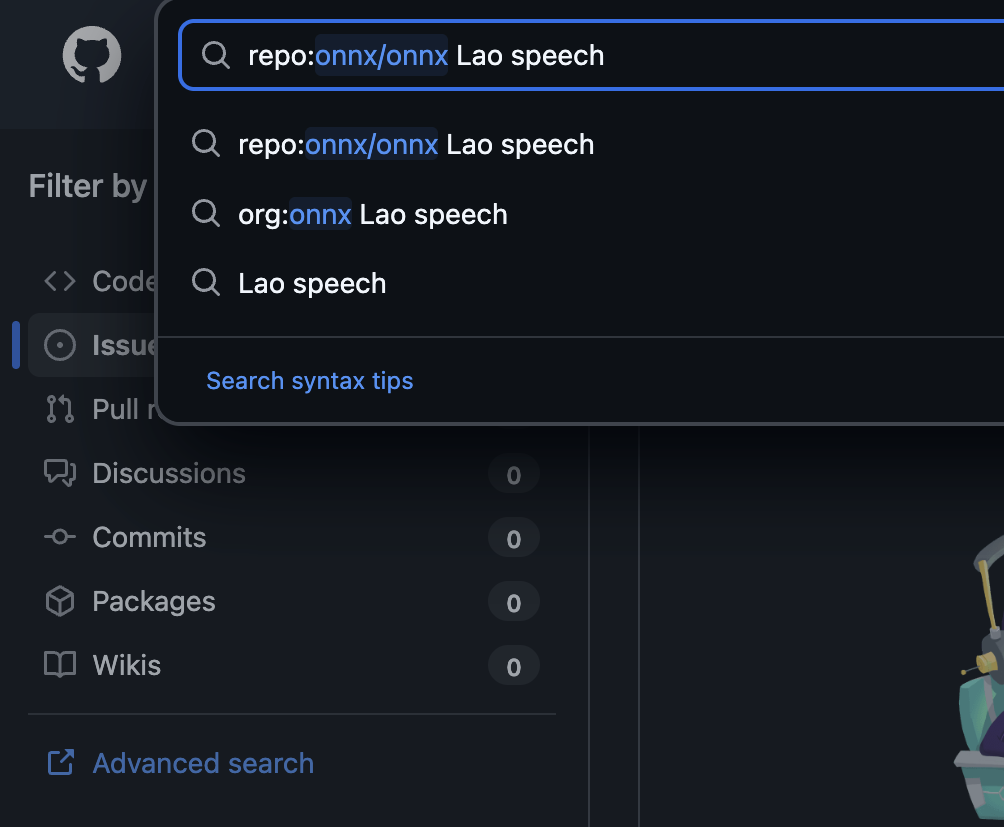Filter results by Discussions
The height and width of the screenshot is (827, 1004).
(x=169, y=473)
